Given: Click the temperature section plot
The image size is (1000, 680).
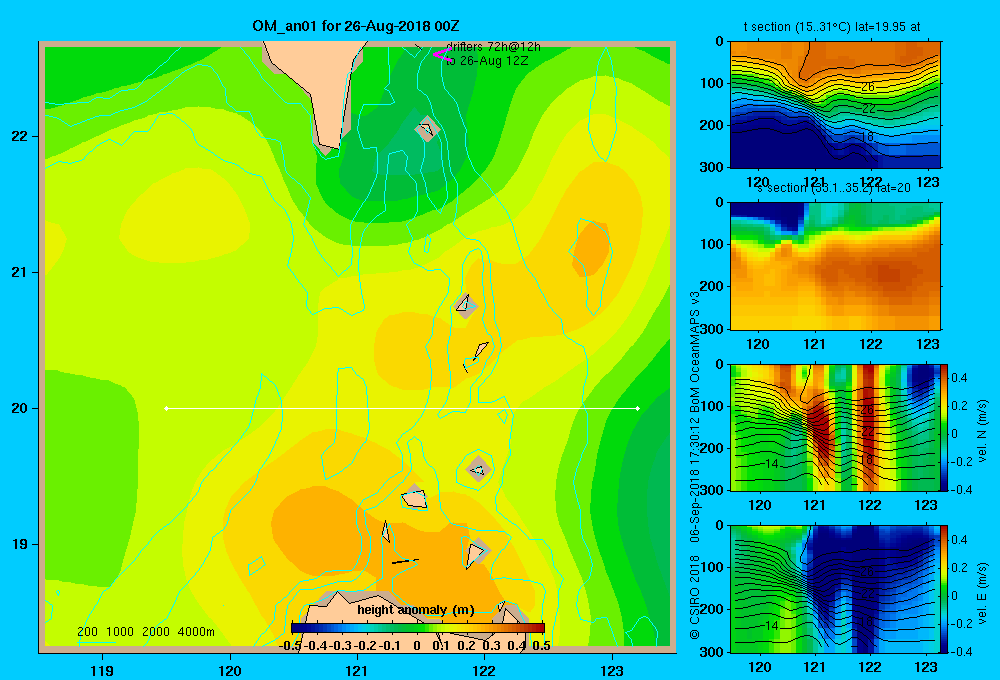Looking at the screenshot, I should [x=835, y=105].
